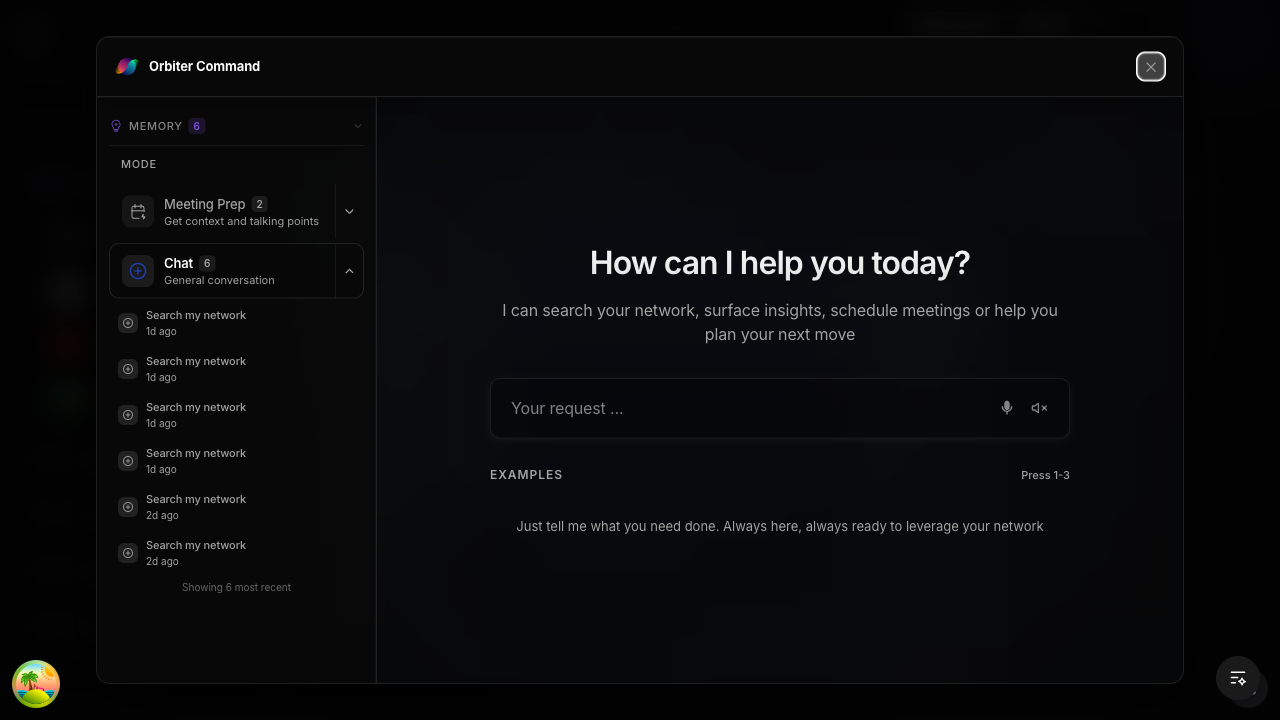
Task: Click the Memory count badge showing 6
Action: (x=197, y=126)
